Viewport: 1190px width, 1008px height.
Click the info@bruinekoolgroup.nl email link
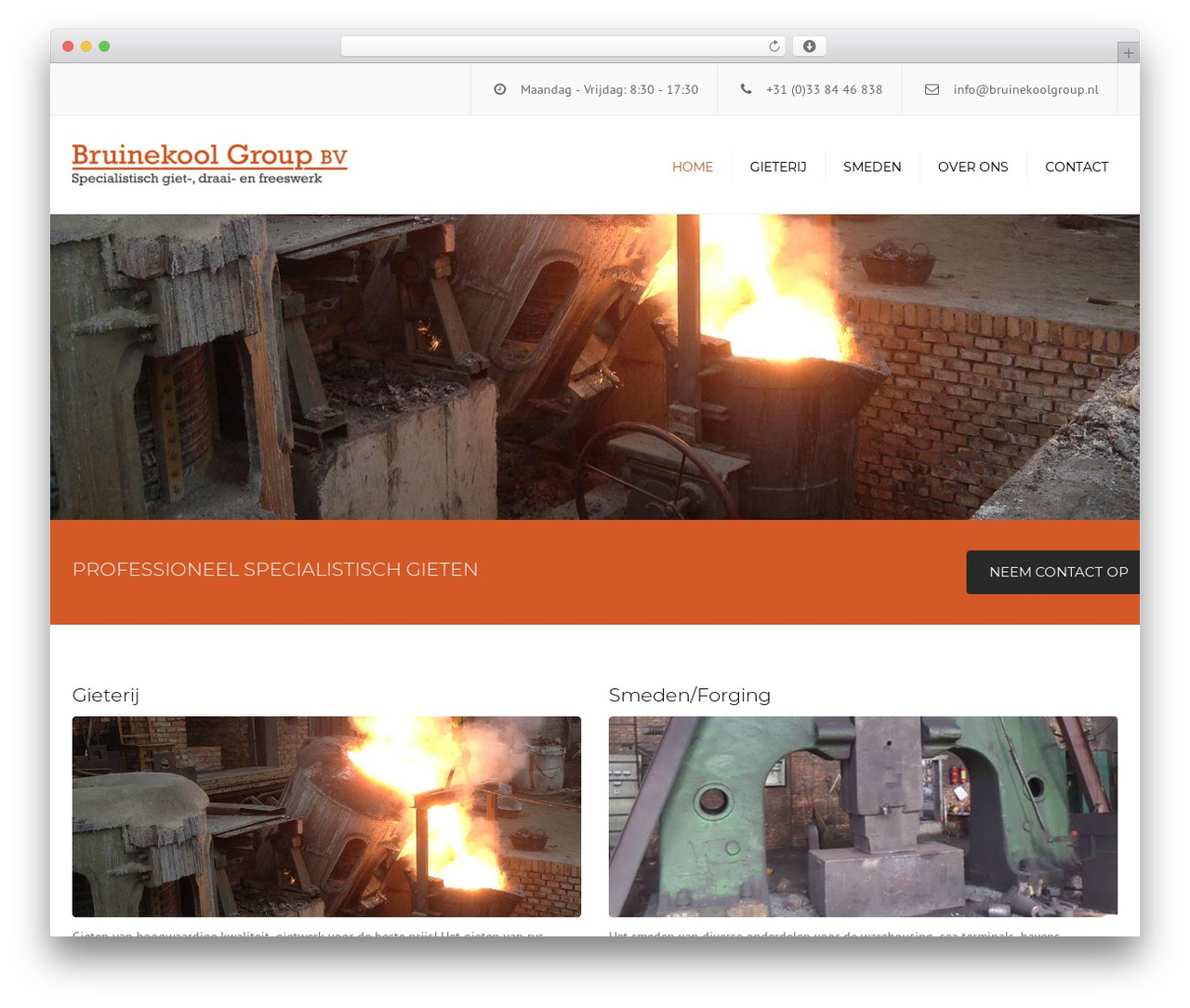click(x=1025, y=89)
